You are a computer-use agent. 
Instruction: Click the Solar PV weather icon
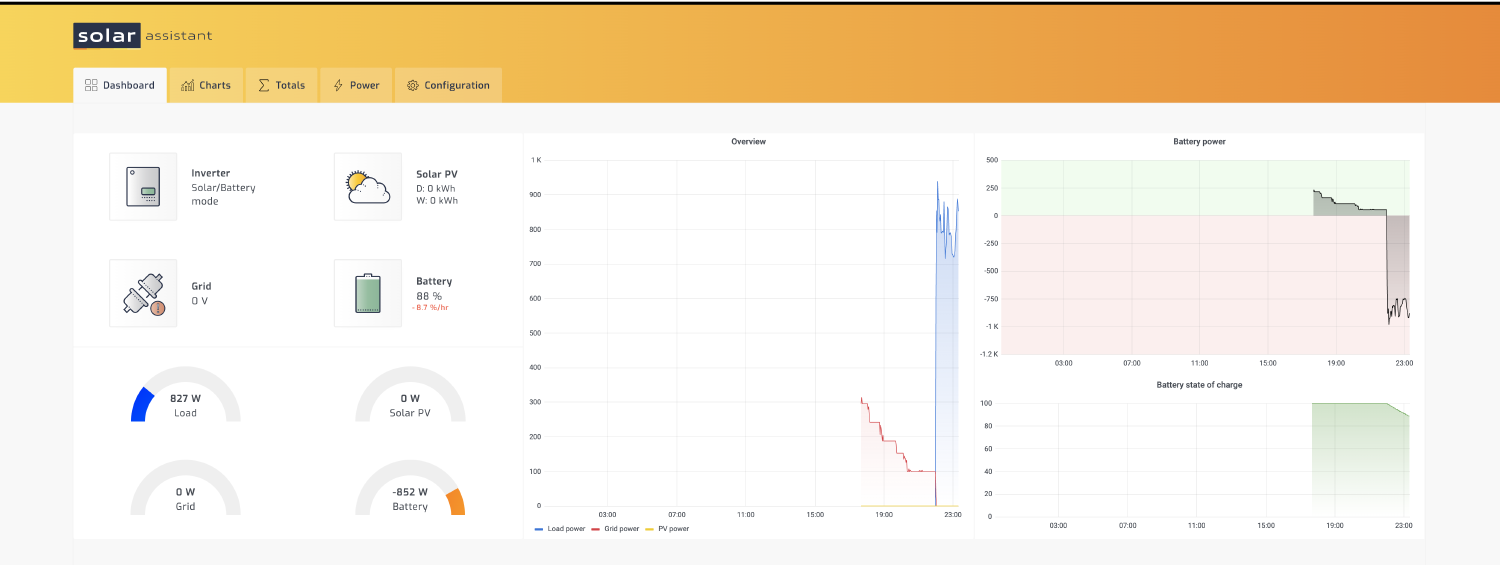(x=367, y=187)
